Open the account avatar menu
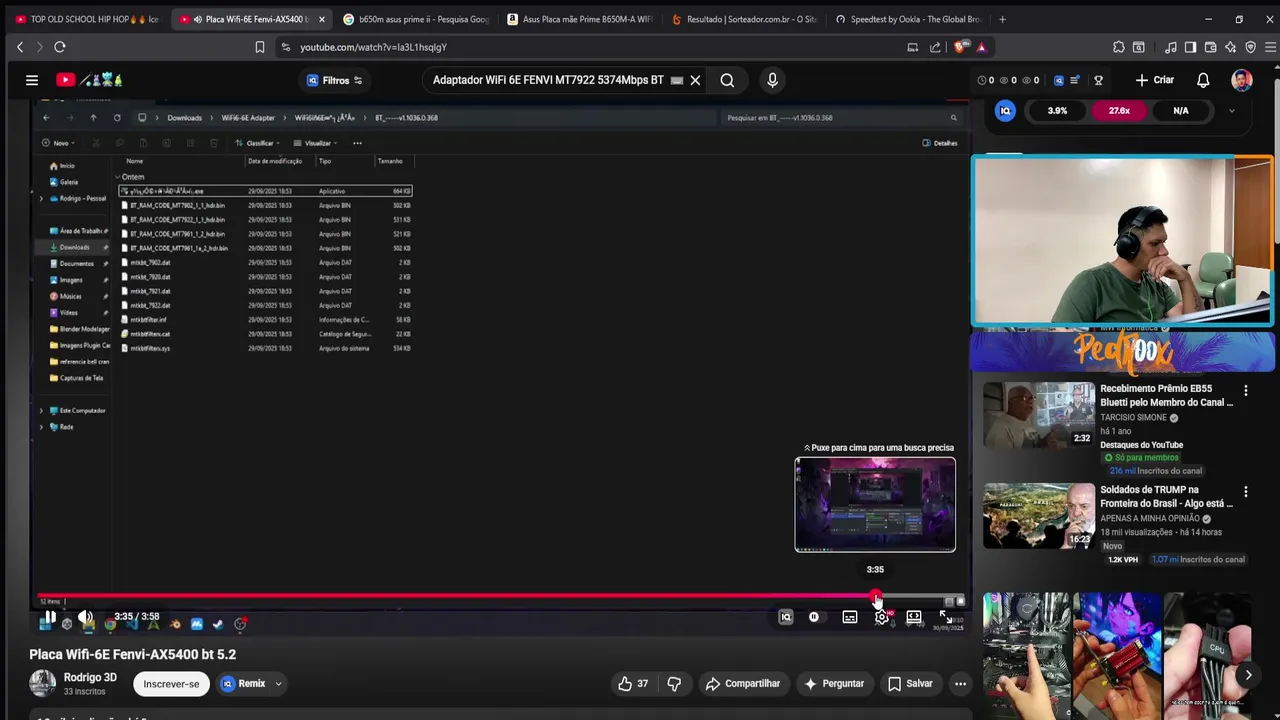The width and height of the screenshot is (1280, 720). point(1242,80)
